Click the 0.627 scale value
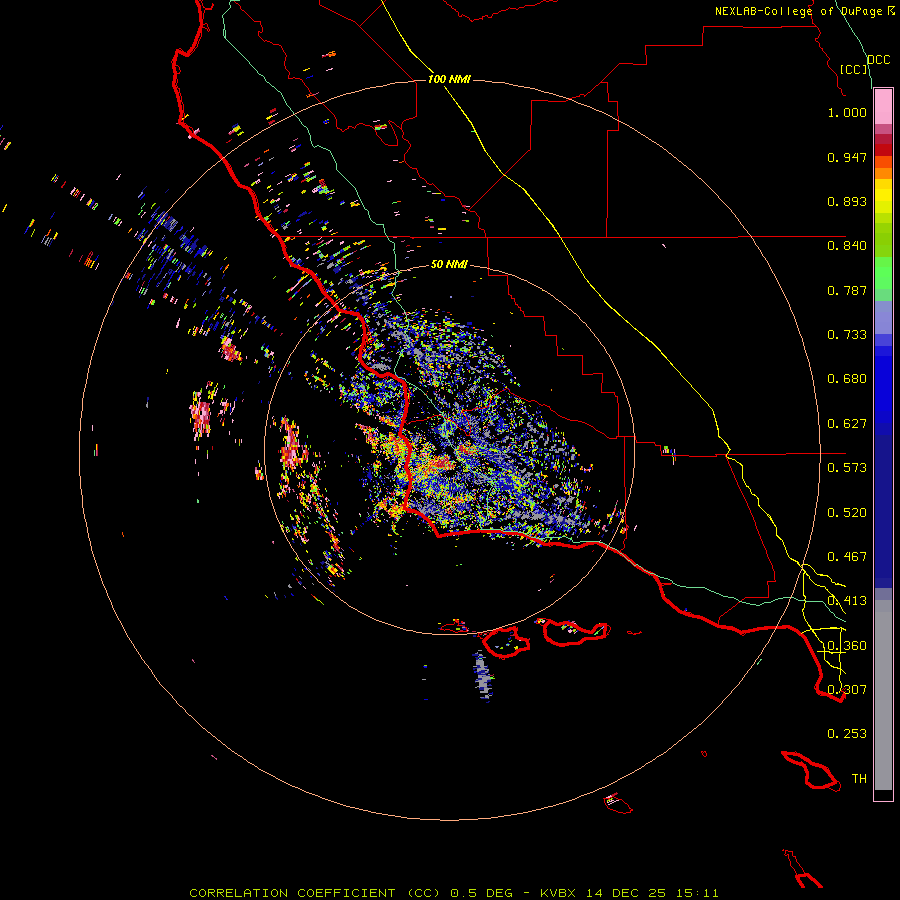The image size is (900, 900). (x=847, y=424)
